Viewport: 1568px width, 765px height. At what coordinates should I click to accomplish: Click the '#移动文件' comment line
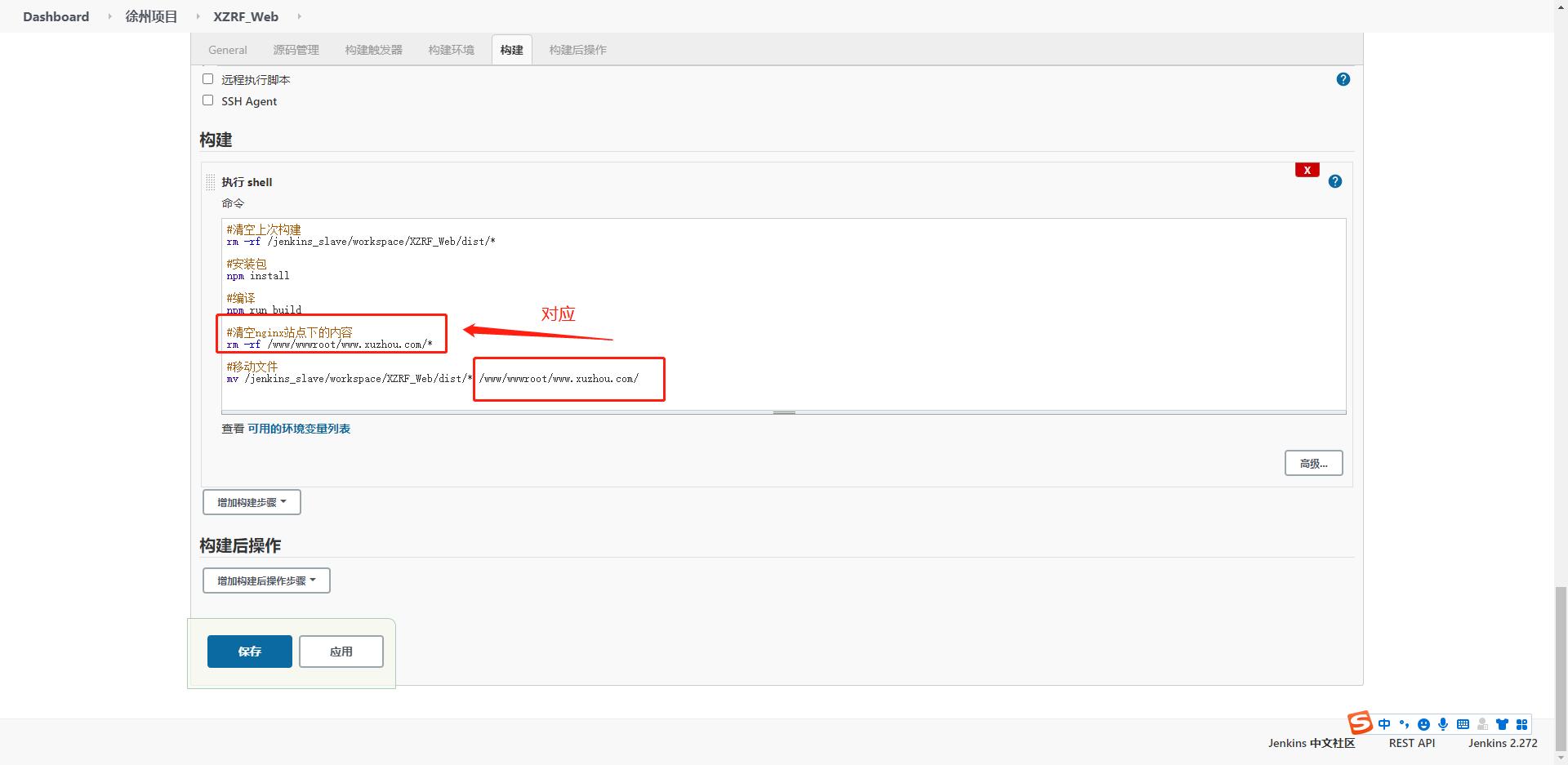(x=252, y=367)
